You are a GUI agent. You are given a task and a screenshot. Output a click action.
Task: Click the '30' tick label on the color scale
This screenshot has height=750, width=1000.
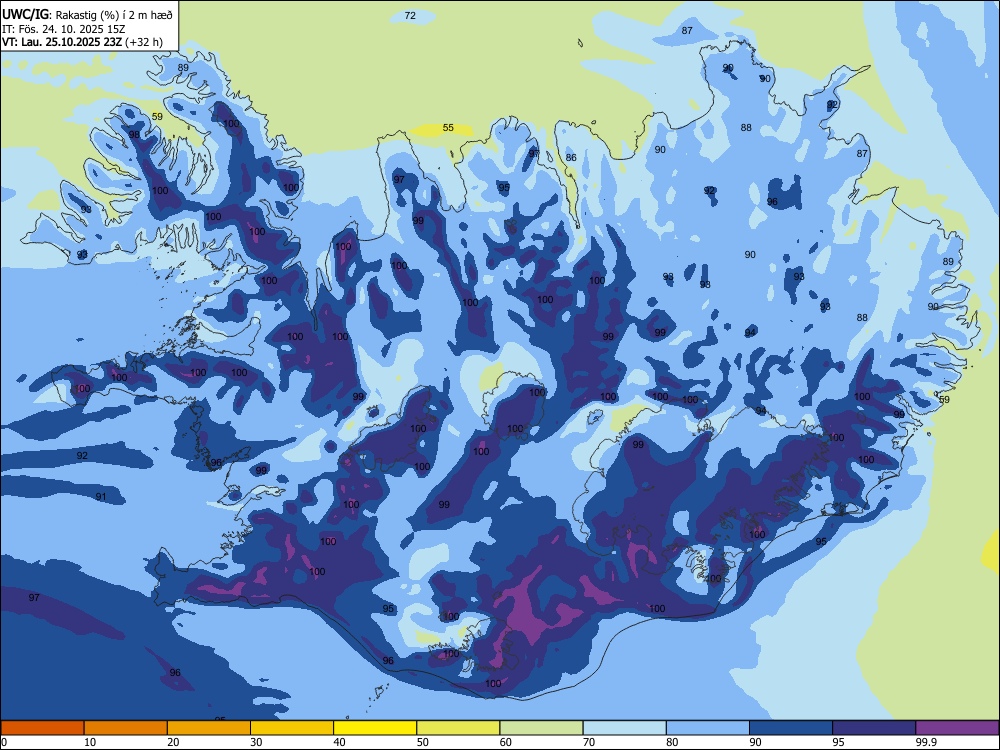[x=256, y=742]
